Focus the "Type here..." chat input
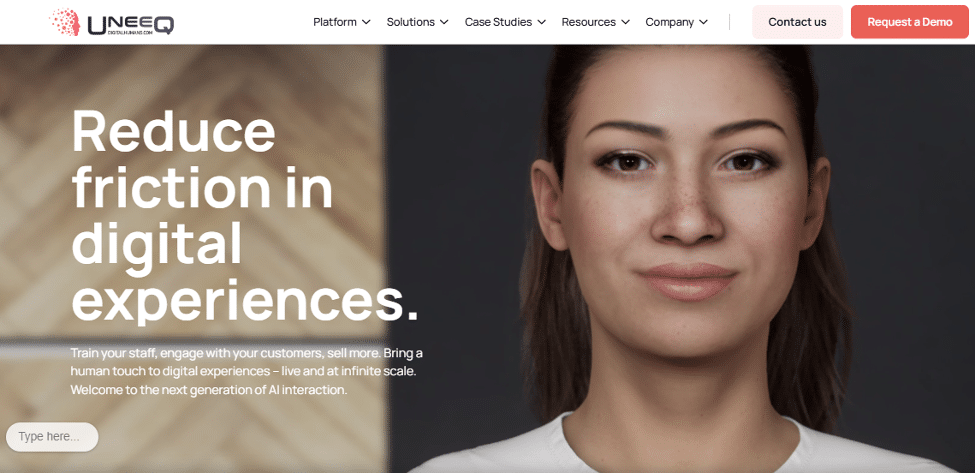This screenshot has height=474, width=977. (x=52, y=437)
